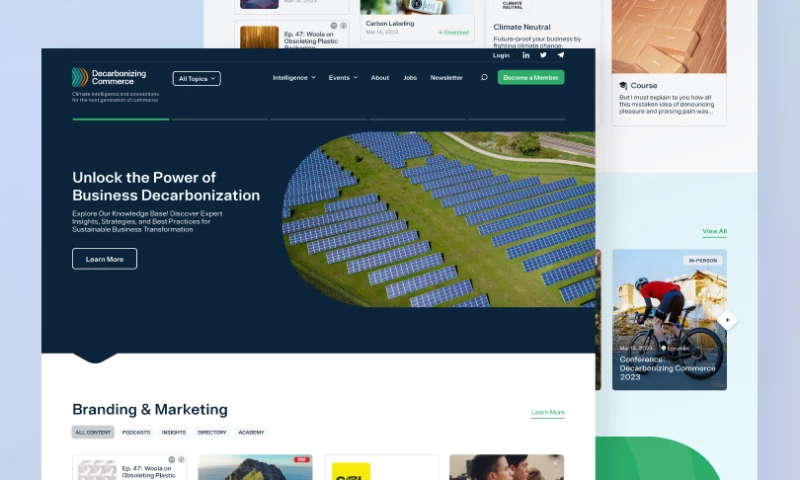Click the yellow logo card thumbnail

point(351,471)
